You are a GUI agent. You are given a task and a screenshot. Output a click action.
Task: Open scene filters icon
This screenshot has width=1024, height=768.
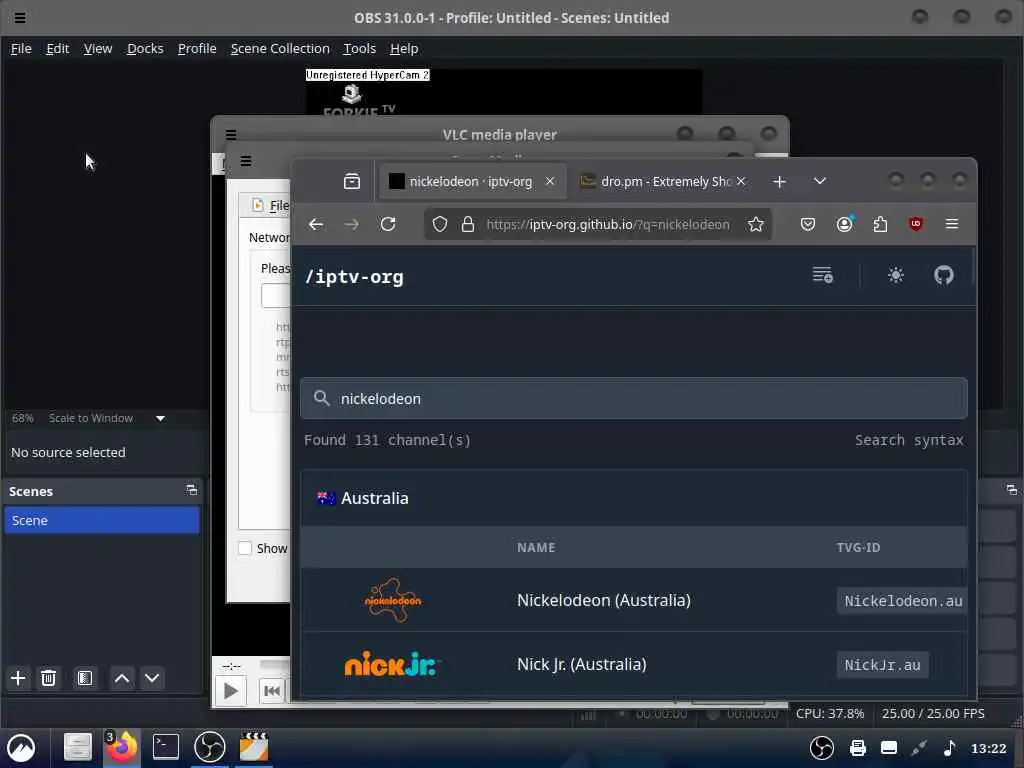point(85,678)
